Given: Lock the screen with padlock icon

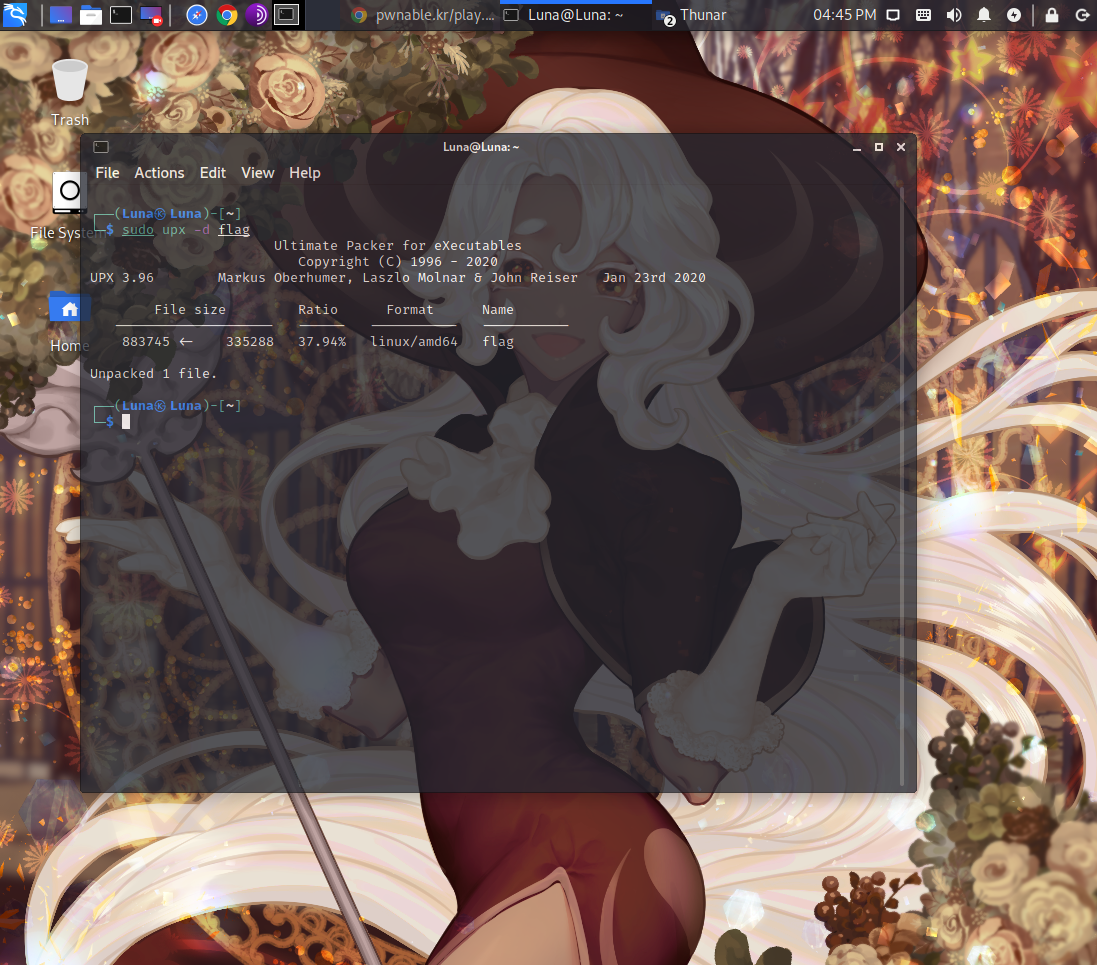Looking at the screenshot, I should click(1051, 15).
